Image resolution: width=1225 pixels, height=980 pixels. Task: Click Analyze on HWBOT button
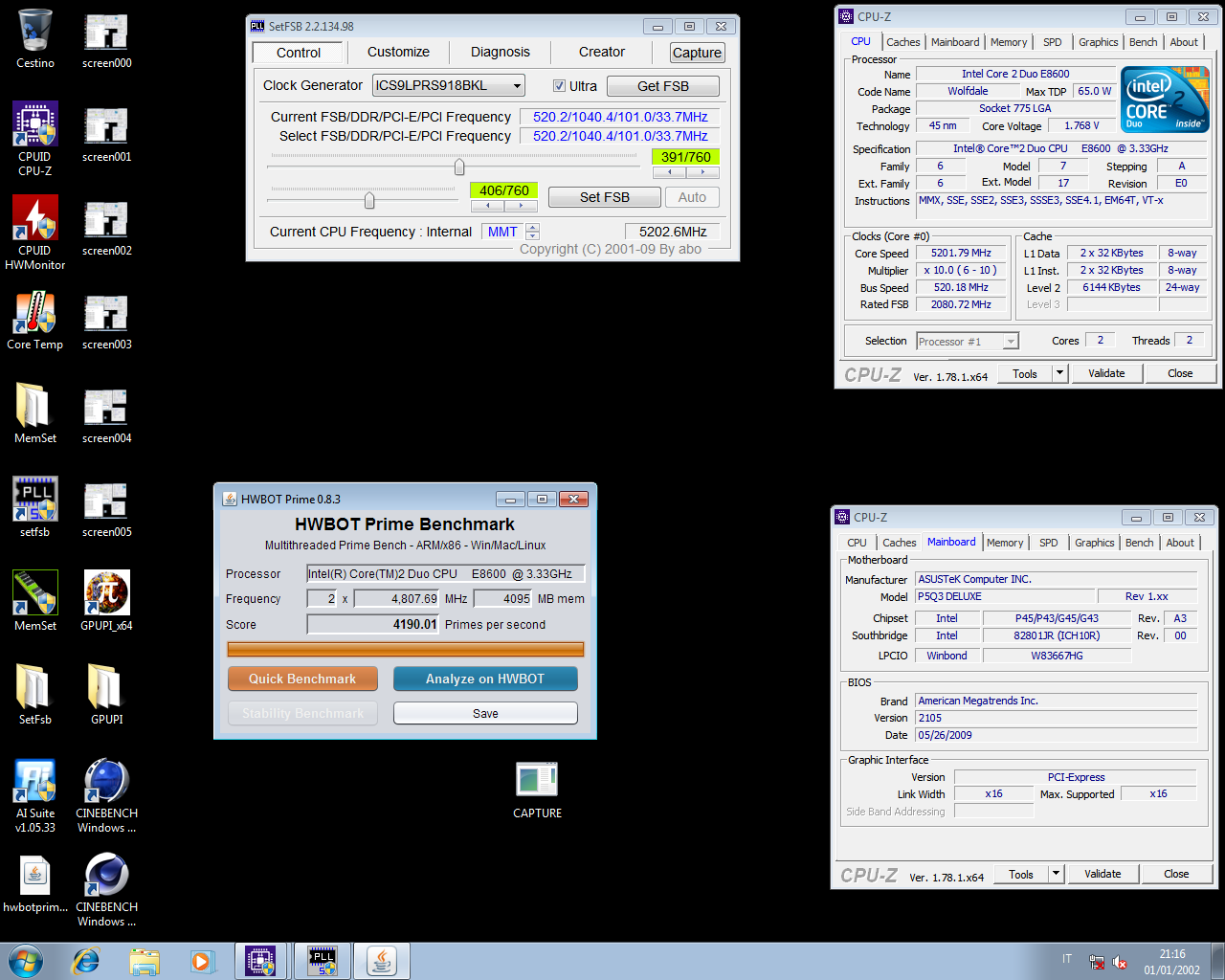pyautogui.click(x=485, y=679)
